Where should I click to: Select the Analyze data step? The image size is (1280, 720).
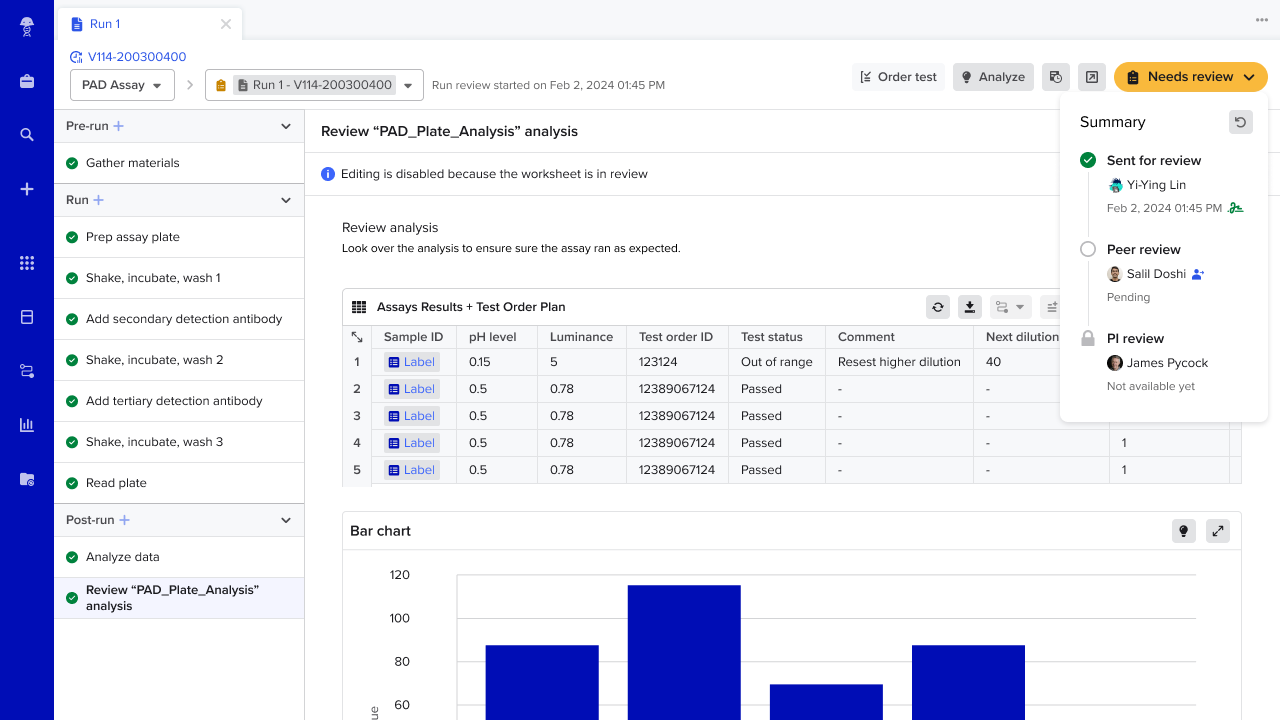(179, 557)
